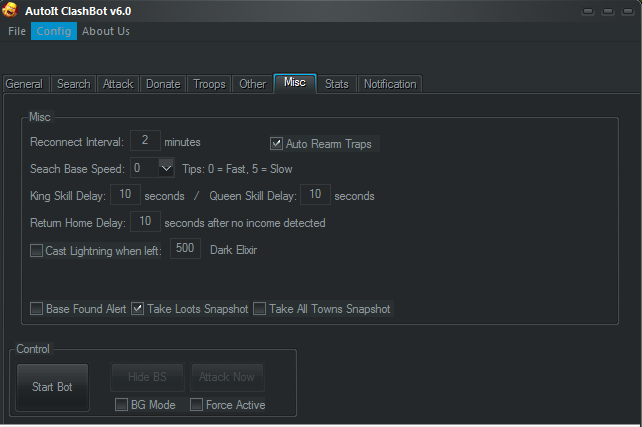Click the leftmost window control button
The image size is (642, 427).
tap(588, 11)
